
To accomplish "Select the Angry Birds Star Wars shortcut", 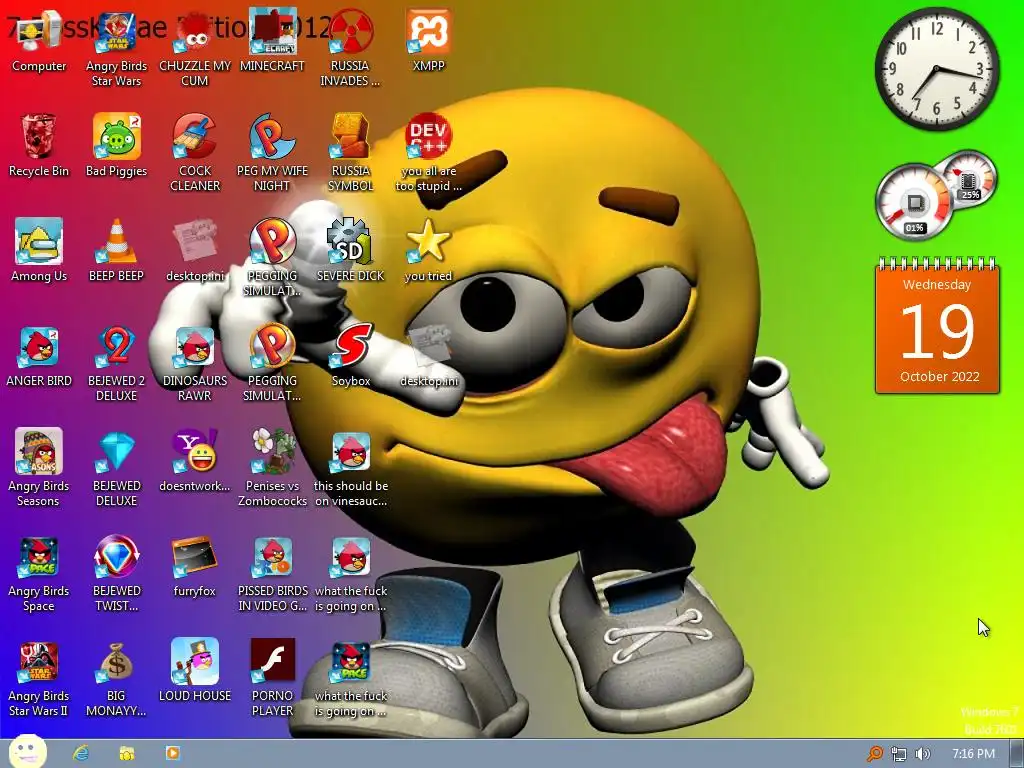I will pos(116,49).
